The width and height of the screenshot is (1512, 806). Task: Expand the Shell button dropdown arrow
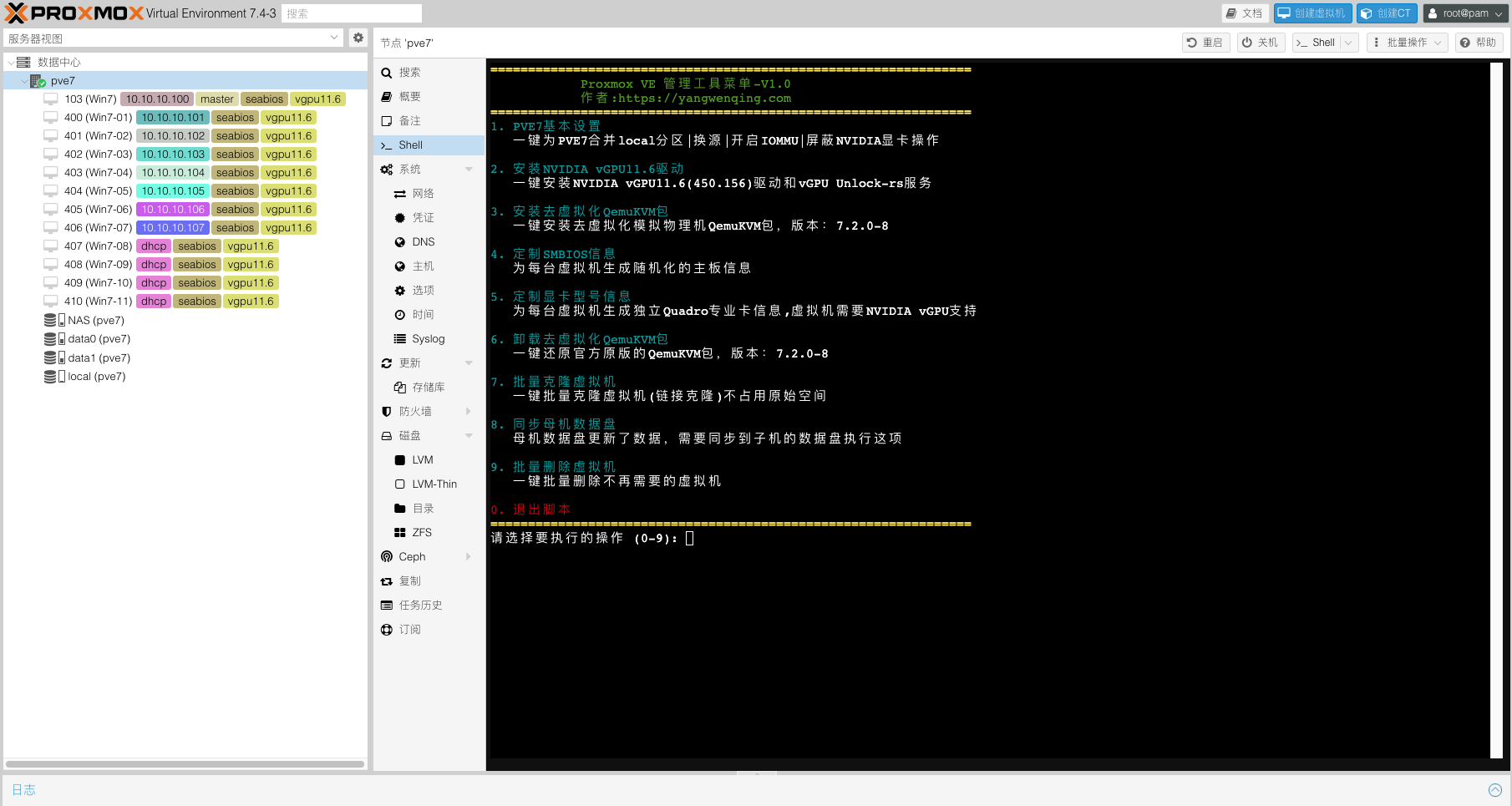pos(1348,43)
